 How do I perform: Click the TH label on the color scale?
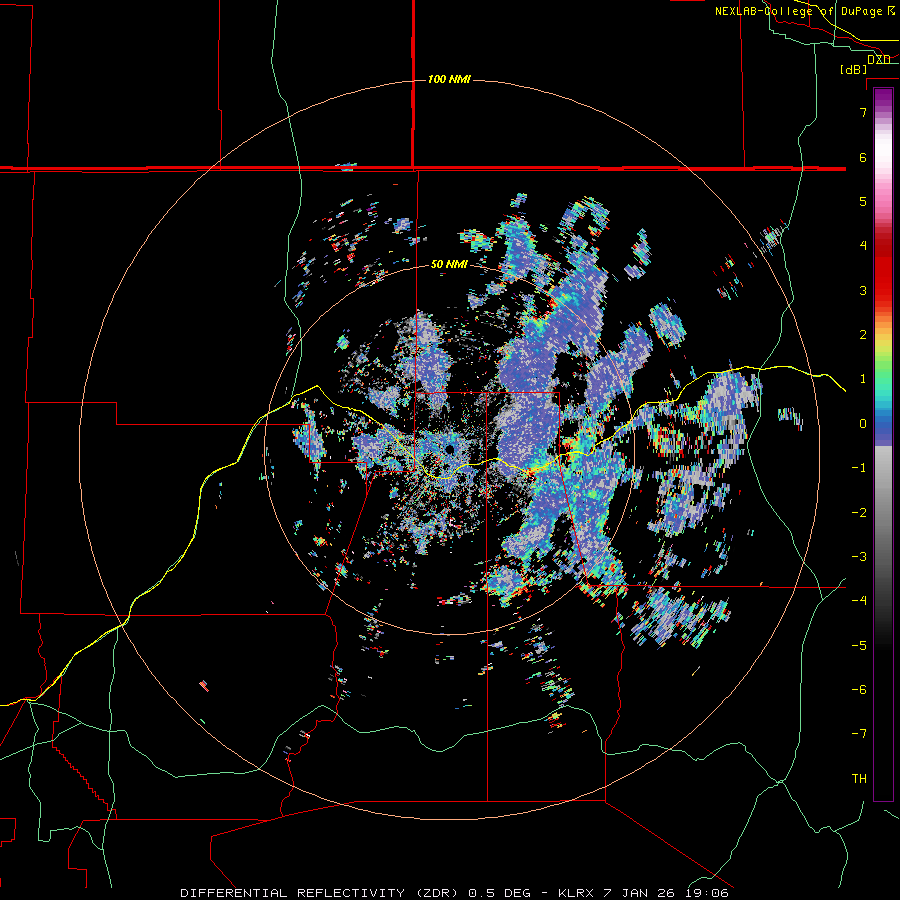pyautogui.click(x=859, y=779)
